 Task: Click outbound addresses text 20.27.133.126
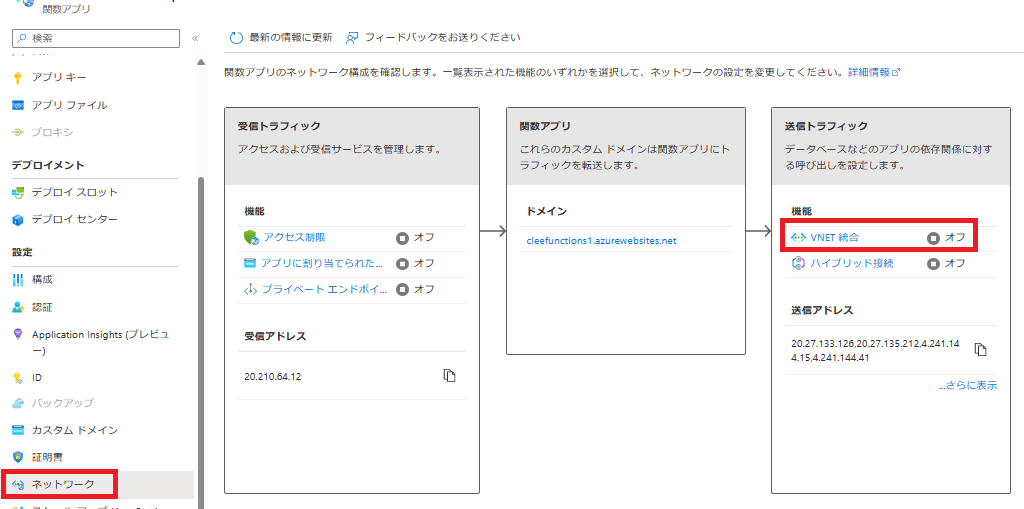point(876,351)
